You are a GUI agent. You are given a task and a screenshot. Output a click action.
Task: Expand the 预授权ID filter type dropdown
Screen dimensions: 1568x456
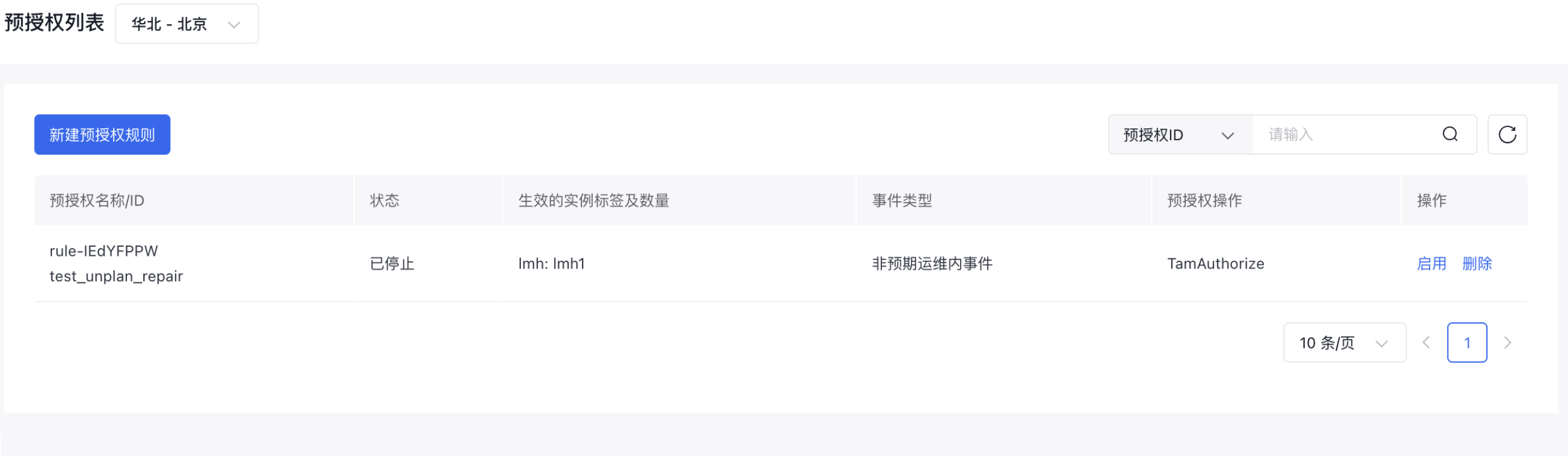[1180, 134]
